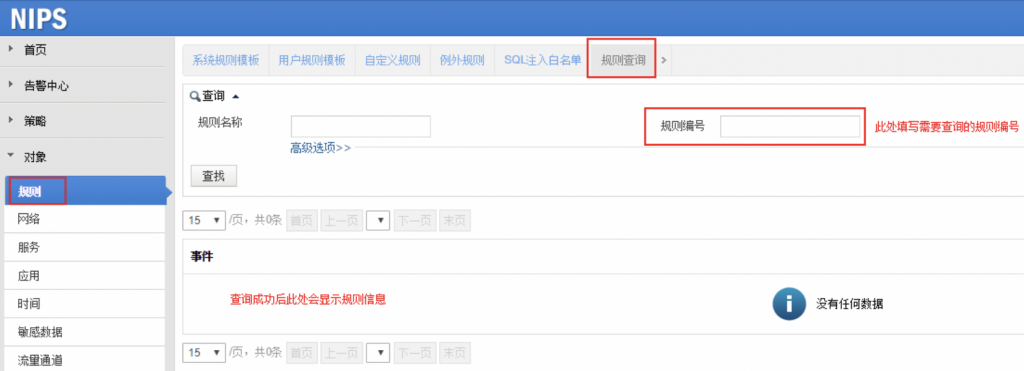This screenshot has width=1024, height=371.
Task: Collapse the 对象 sidebar section
Action: [x=82, y=157]
